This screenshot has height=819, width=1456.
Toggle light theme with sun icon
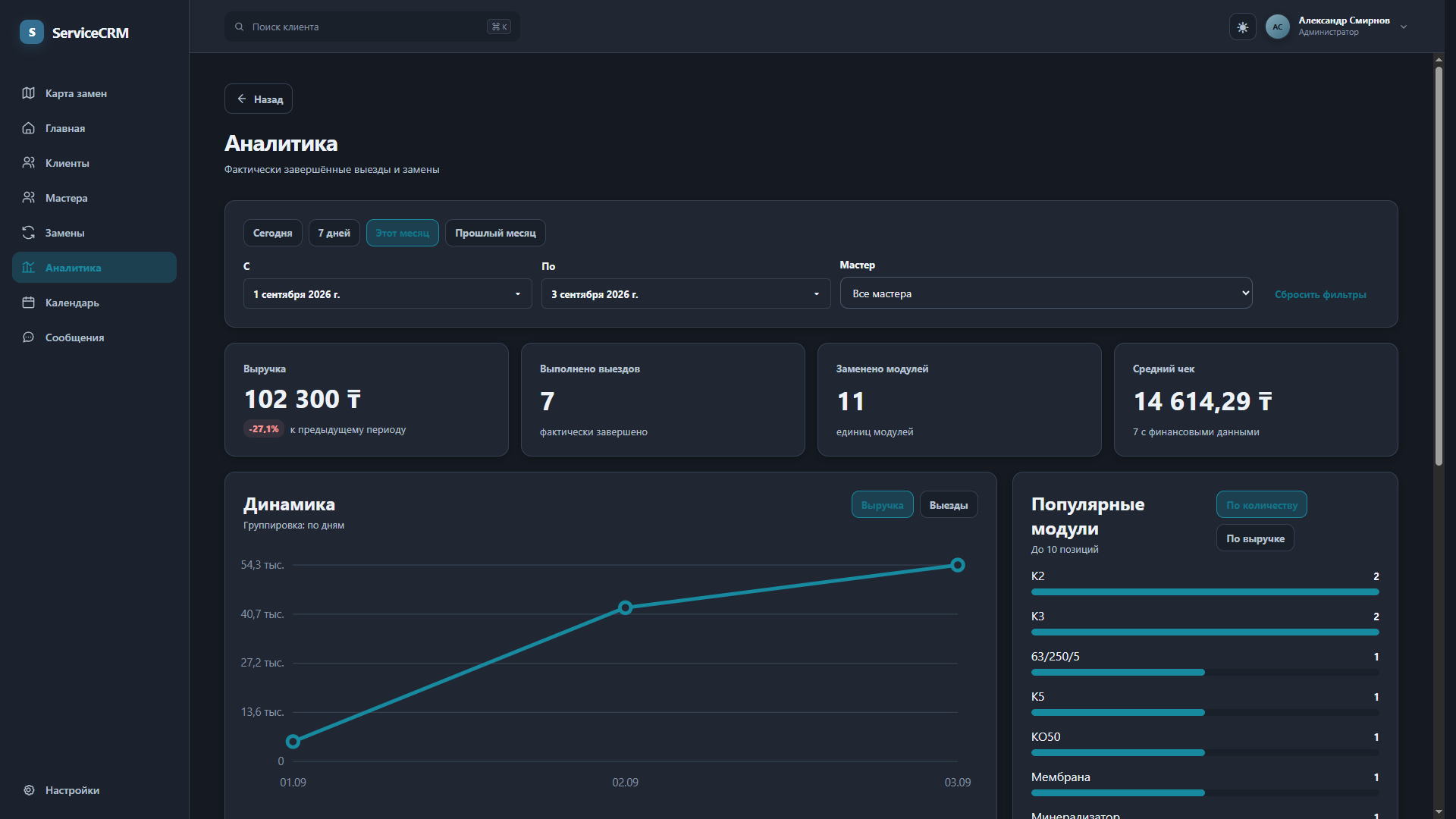[1243, 27]
